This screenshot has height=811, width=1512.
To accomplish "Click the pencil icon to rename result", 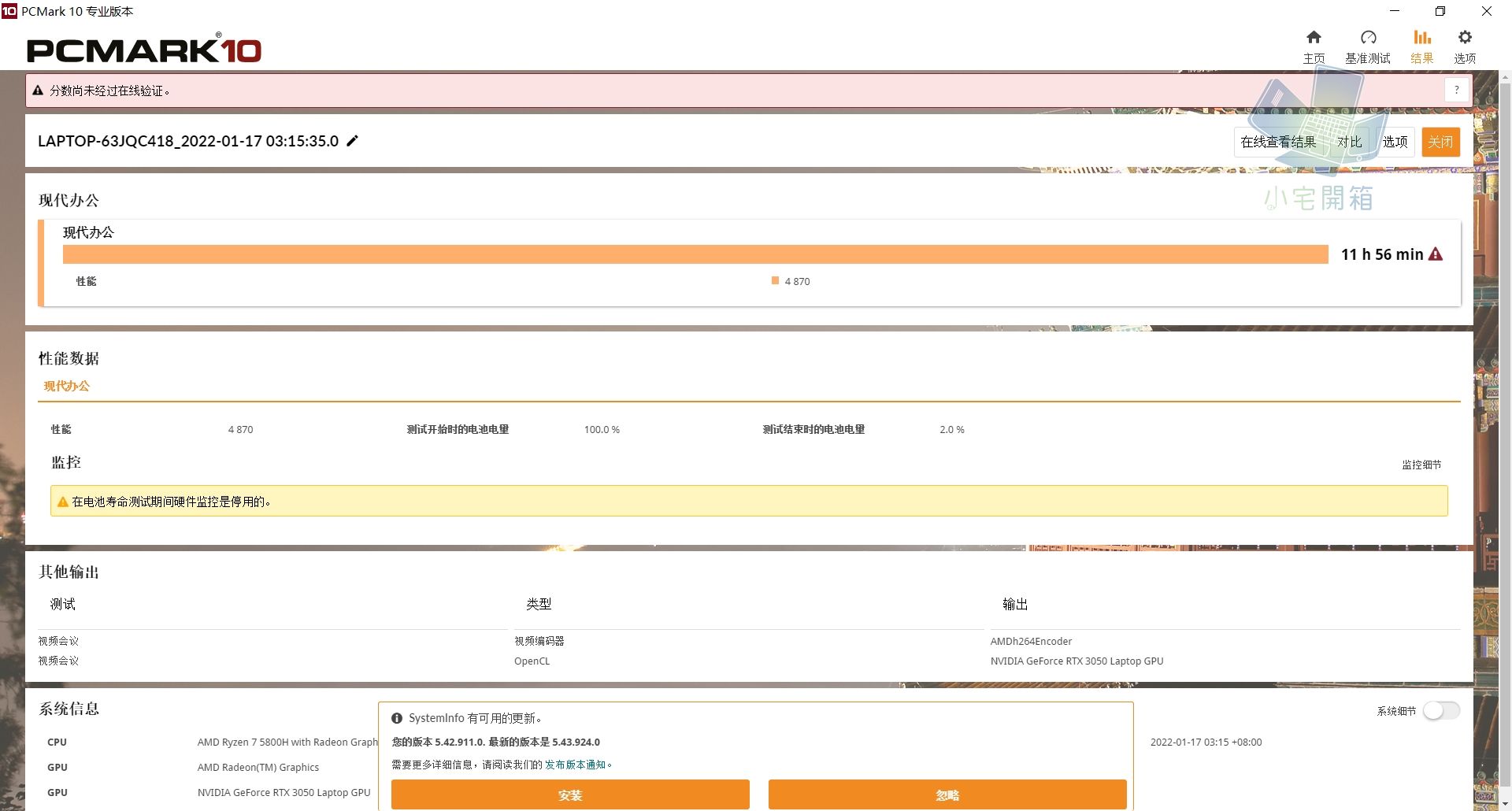I will [x=353, y=141].
